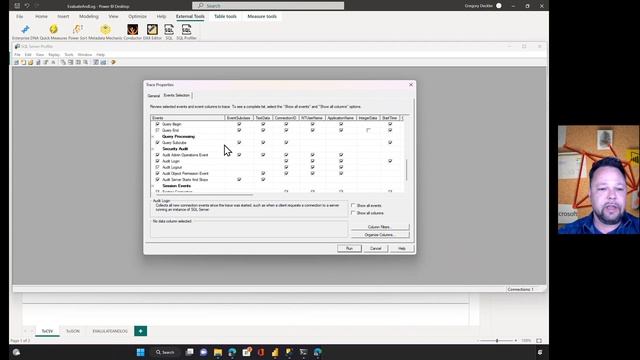Open the Modeling ribbon tab
Image resolution: width=640 pixels, height=360 pixels.
click(x=89, y=16)
